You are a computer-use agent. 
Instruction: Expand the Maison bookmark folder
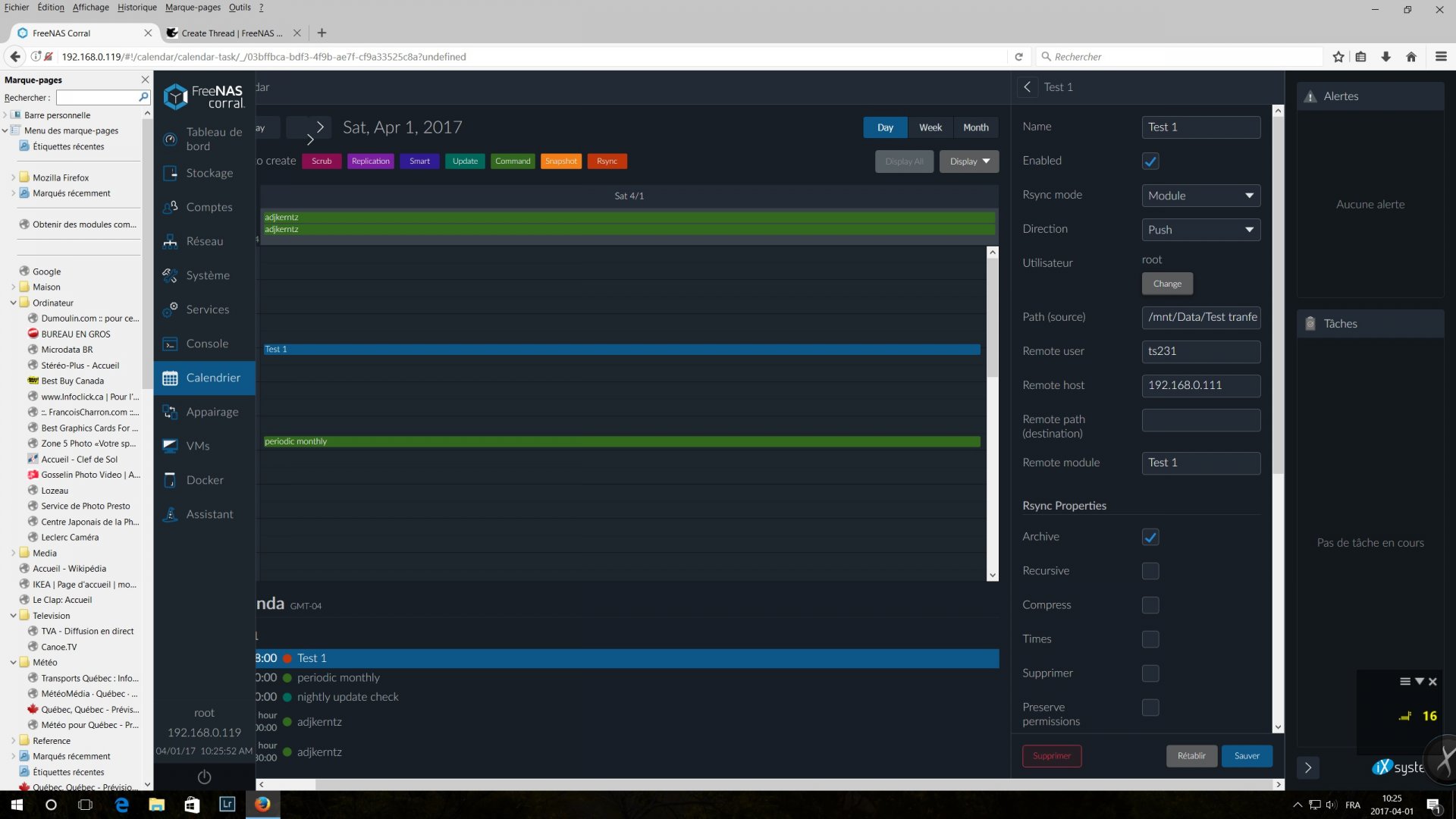pos(13,287)
